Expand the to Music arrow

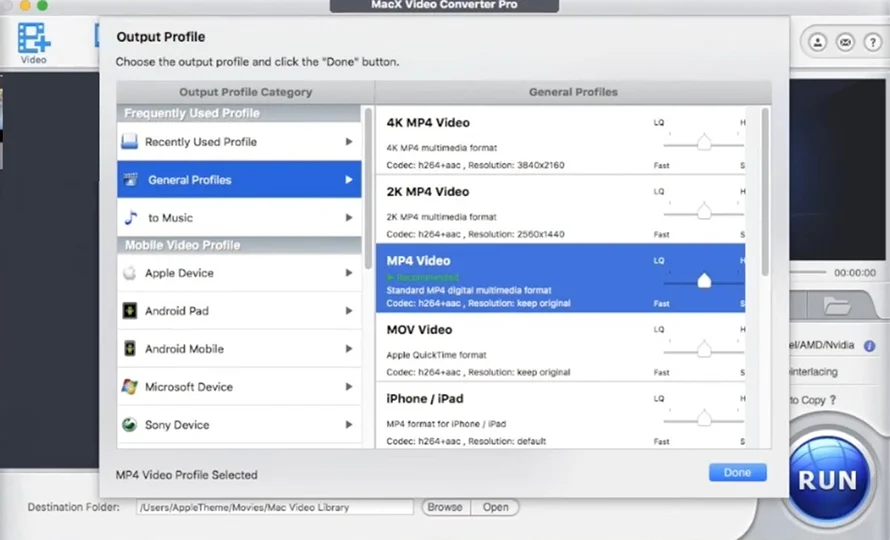(x=349, y=217)
